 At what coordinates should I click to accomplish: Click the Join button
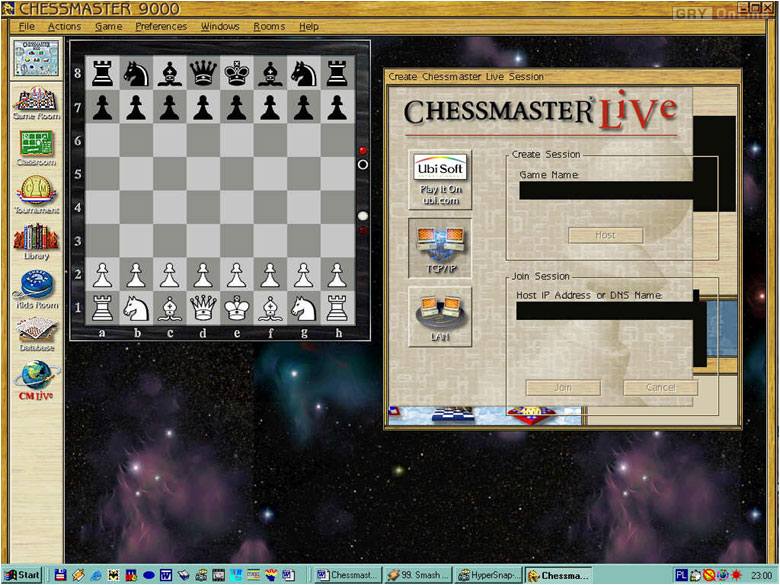point(563,388)
